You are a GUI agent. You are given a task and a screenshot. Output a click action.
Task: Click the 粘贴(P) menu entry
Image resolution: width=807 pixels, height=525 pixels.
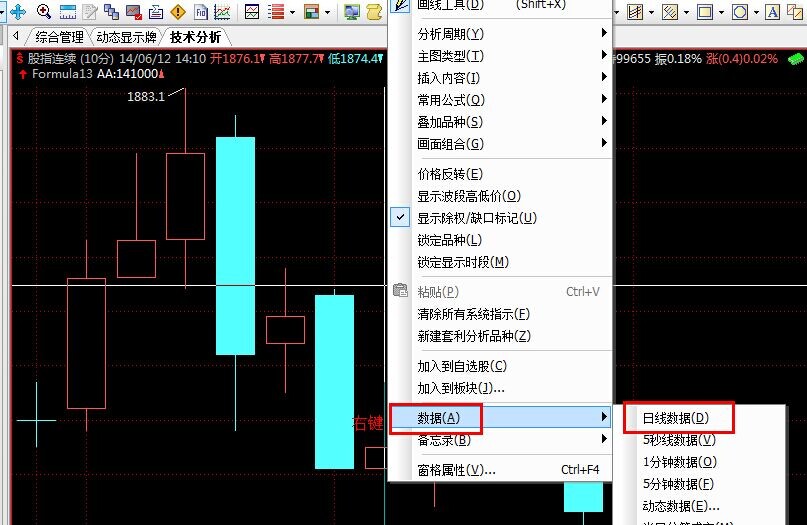pos(501,292)
